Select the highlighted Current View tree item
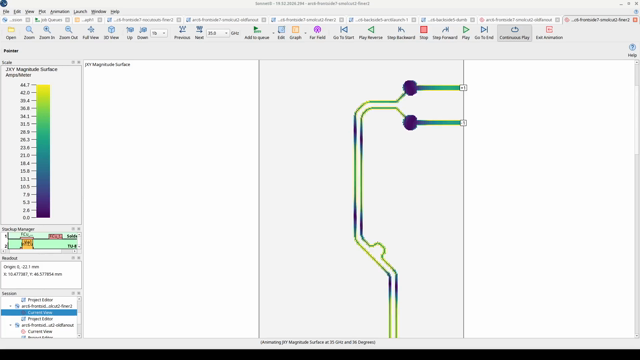640x360 pixels. 39,312
